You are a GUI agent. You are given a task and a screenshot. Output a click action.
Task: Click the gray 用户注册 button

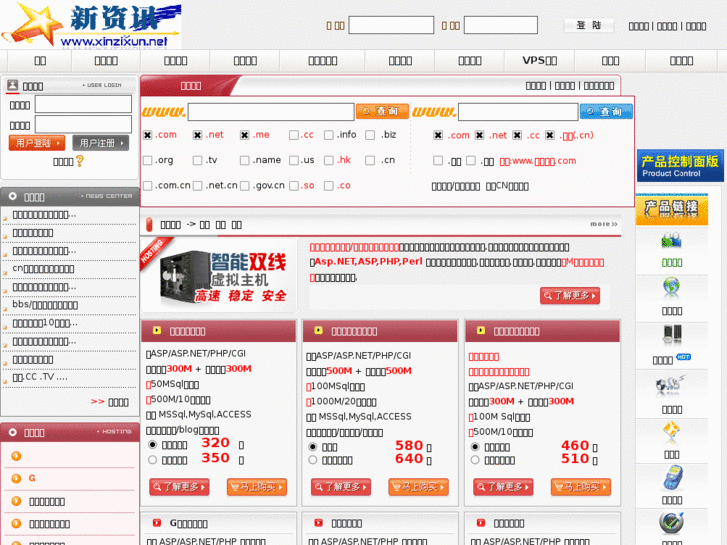point(101,143)
